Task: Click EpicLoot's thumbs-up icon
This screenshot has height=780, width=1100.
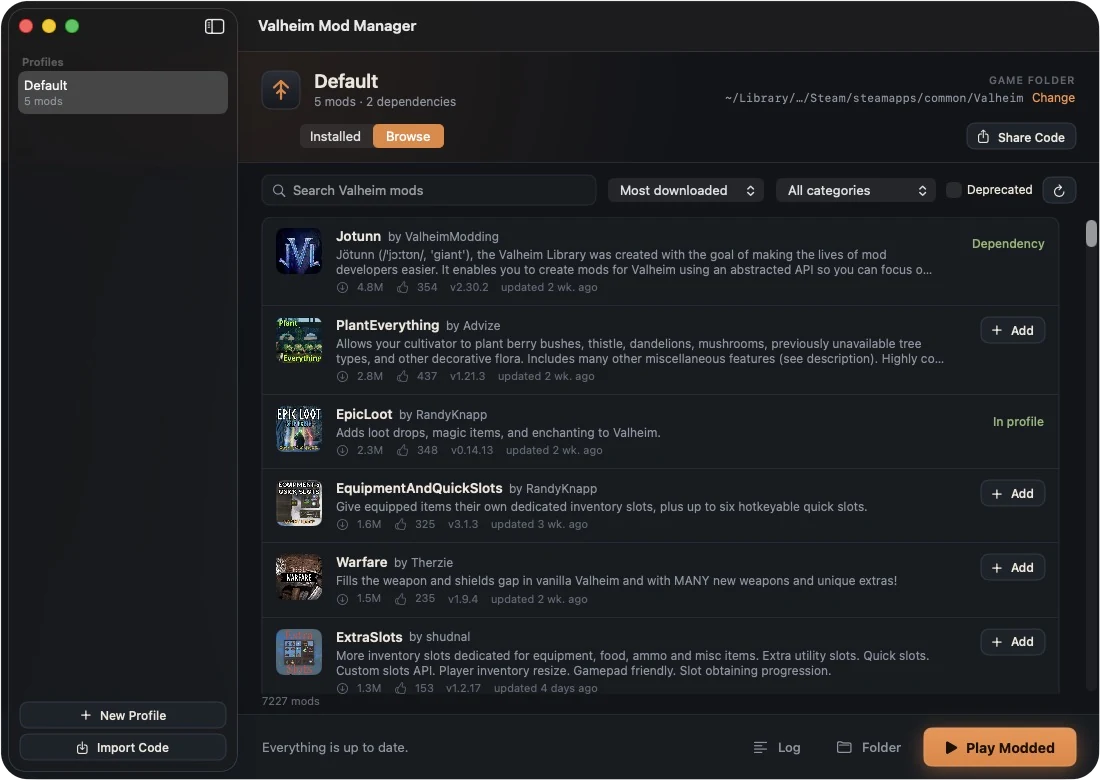Action: [x=403, y=450]
